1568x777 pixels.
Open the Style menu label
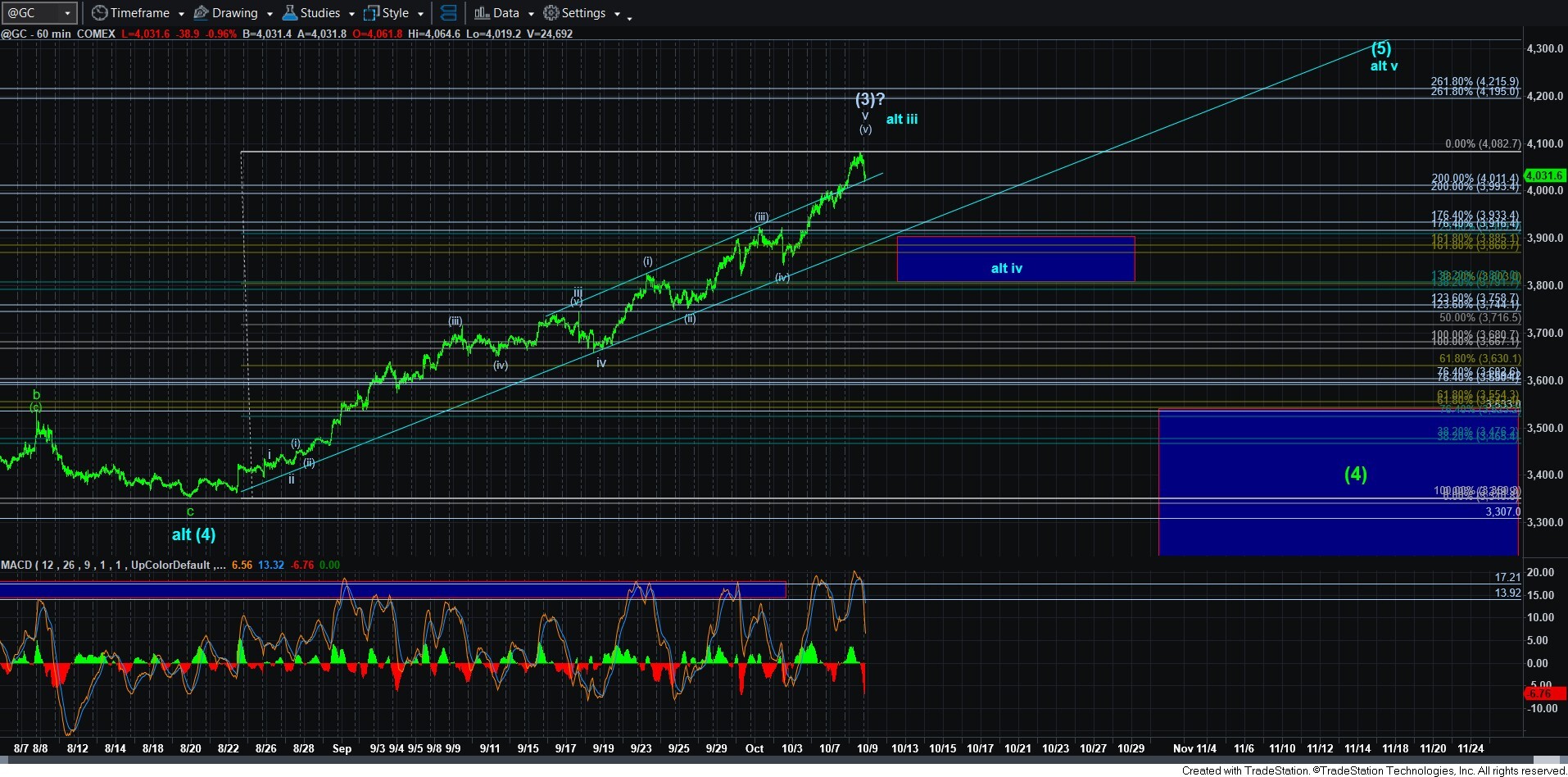coord(395,13)
